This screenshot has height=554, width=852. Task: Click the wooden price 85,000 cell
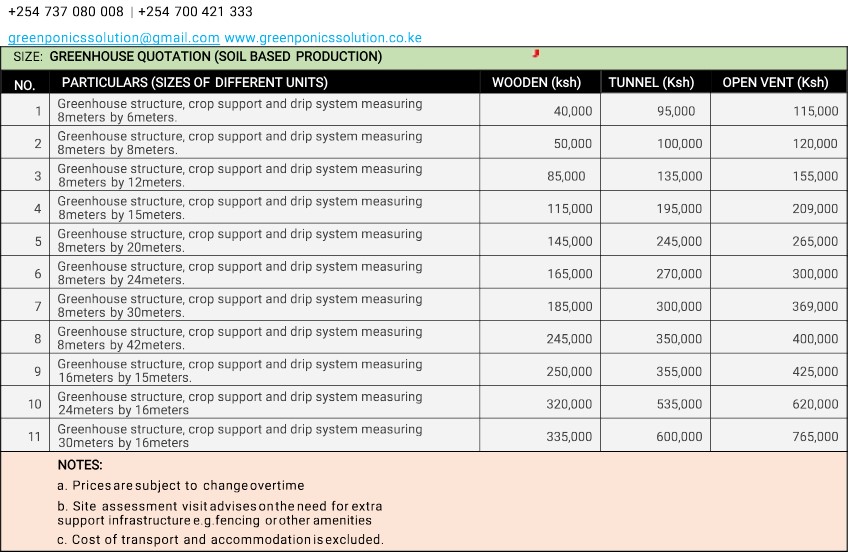(566, 176)
